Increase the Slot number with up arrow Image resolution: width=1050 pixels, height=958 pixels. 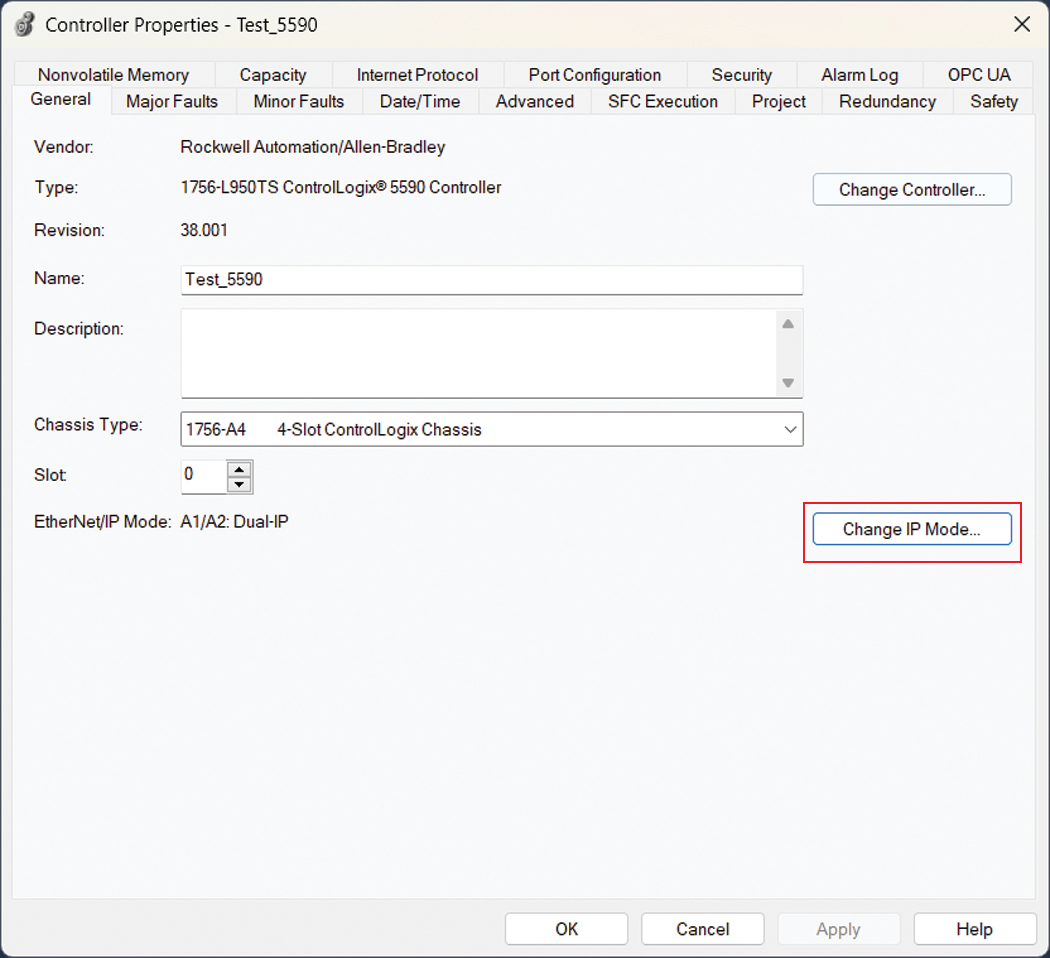(x=238, y=469)
